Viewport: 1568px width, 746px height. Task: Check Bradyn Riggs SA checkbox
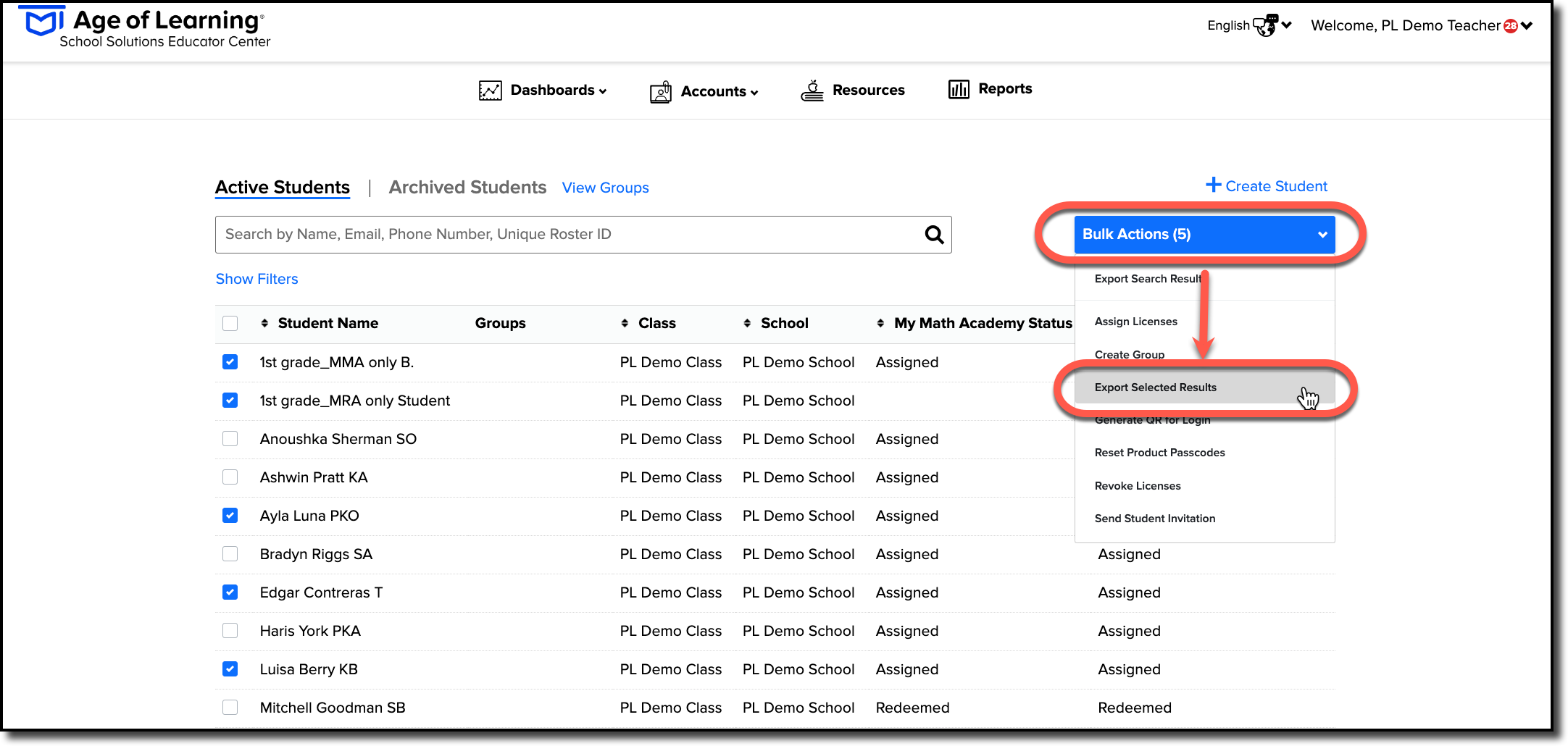pos(230,553)
